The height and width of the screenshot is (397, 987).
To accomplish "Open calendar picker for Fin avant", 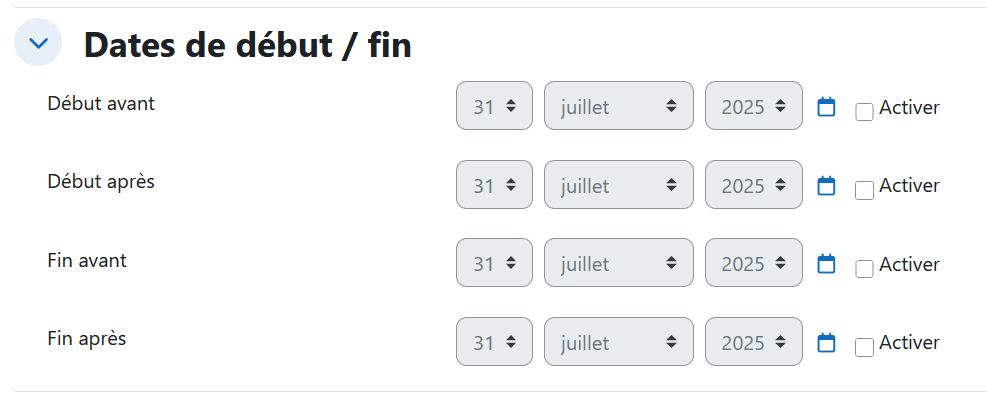I will 826,264.
